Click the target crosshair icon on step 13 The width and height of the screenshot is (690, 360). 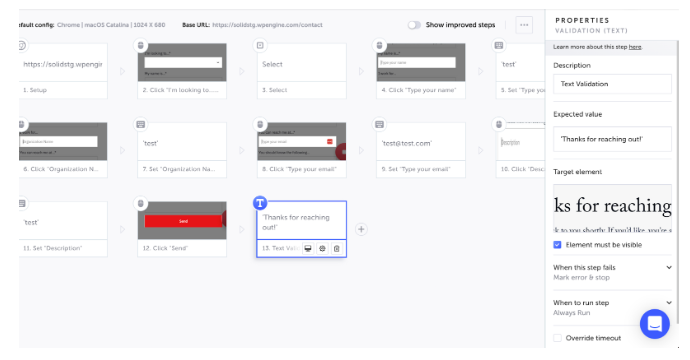(x=322, y=249)
